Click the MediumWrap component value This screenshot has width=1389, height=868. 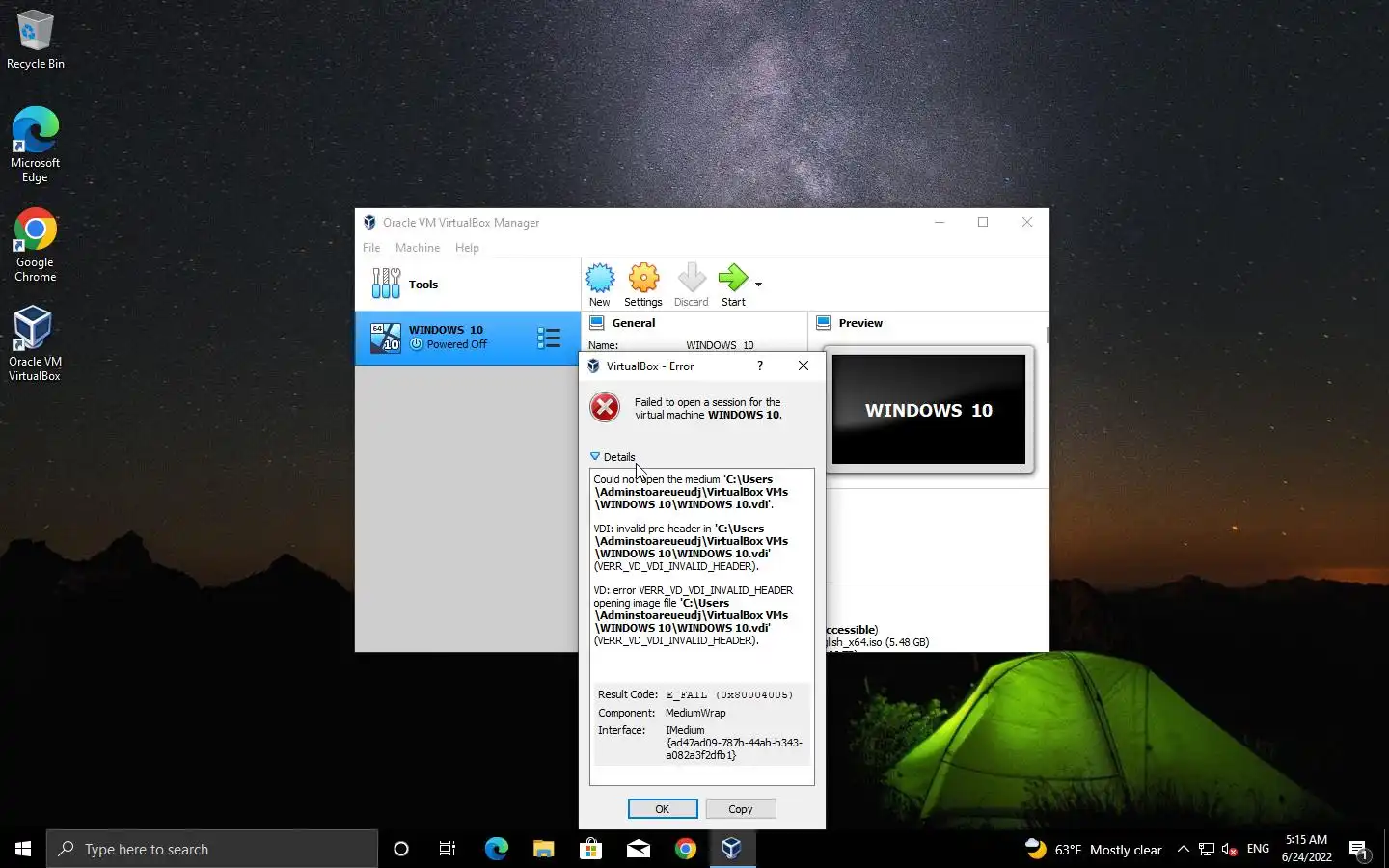coord(695,713)
